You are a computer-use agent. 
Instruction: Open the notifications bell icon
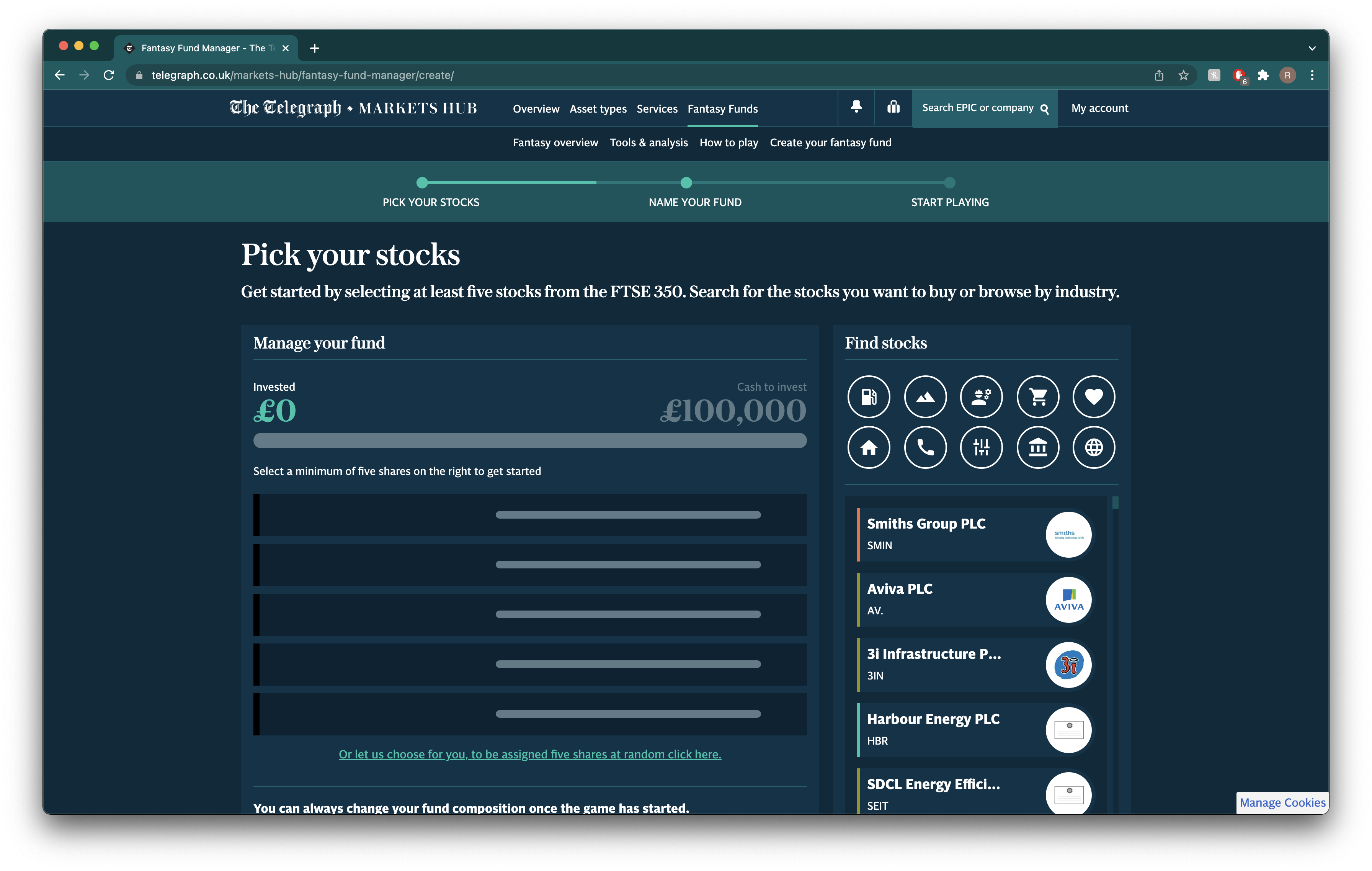click(856, 107)
